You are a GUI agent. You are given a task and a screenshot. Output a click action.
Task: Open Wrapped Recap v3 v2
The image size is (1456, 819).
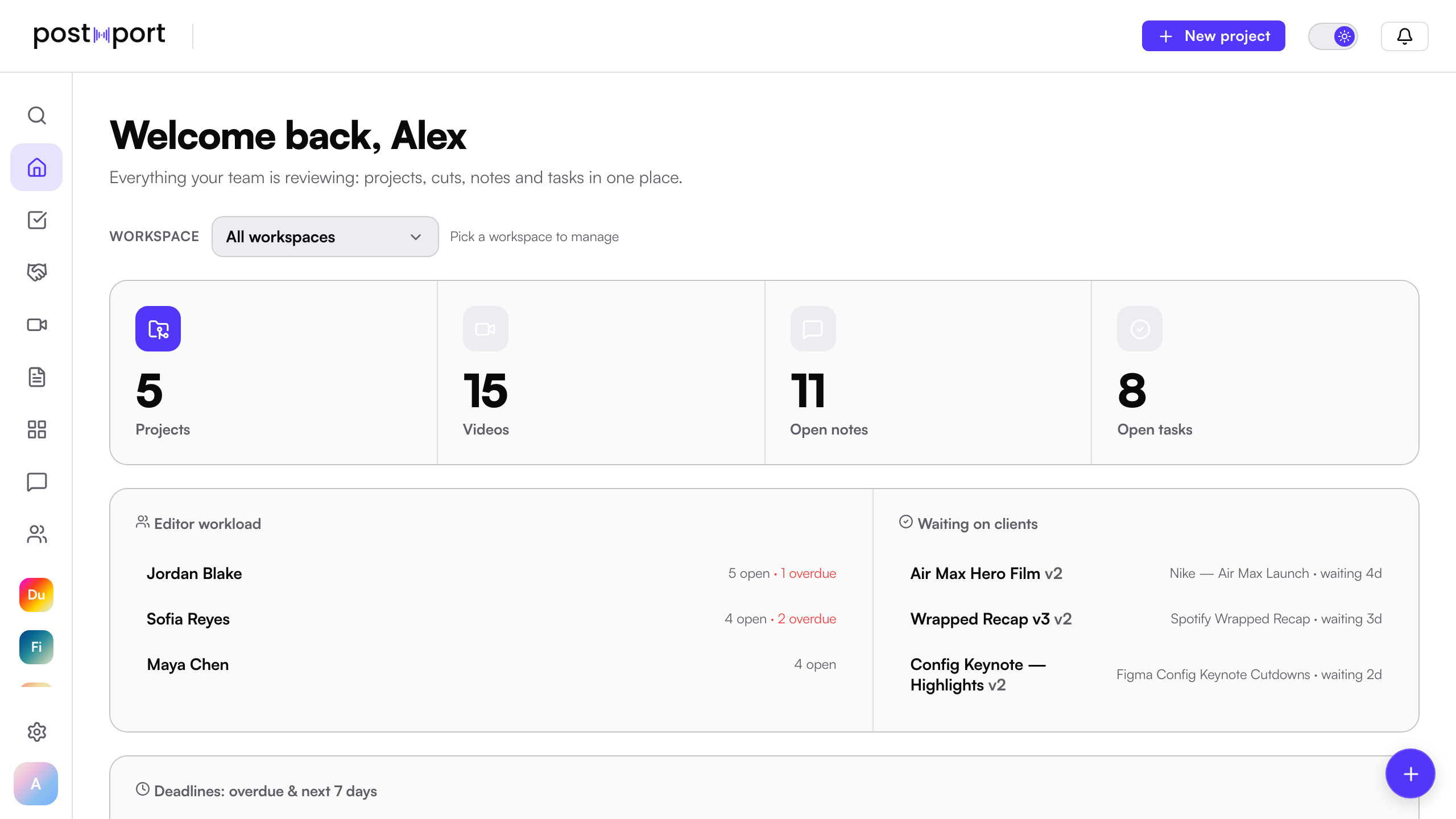click(x=991, y=619)
